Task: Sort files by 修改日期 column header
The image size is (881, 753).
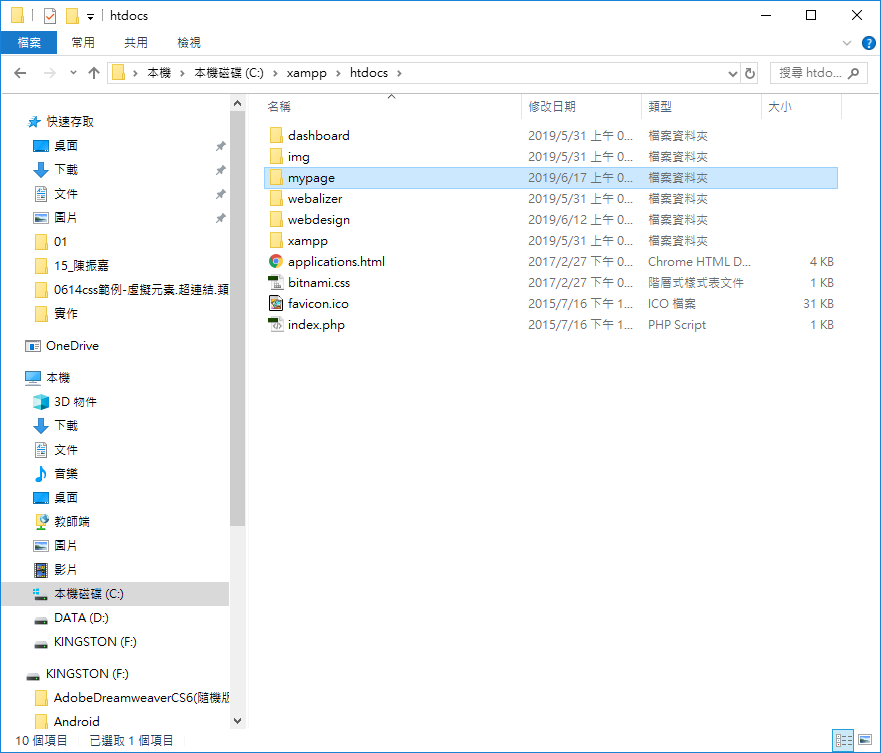Action: (x=552, y=106)
